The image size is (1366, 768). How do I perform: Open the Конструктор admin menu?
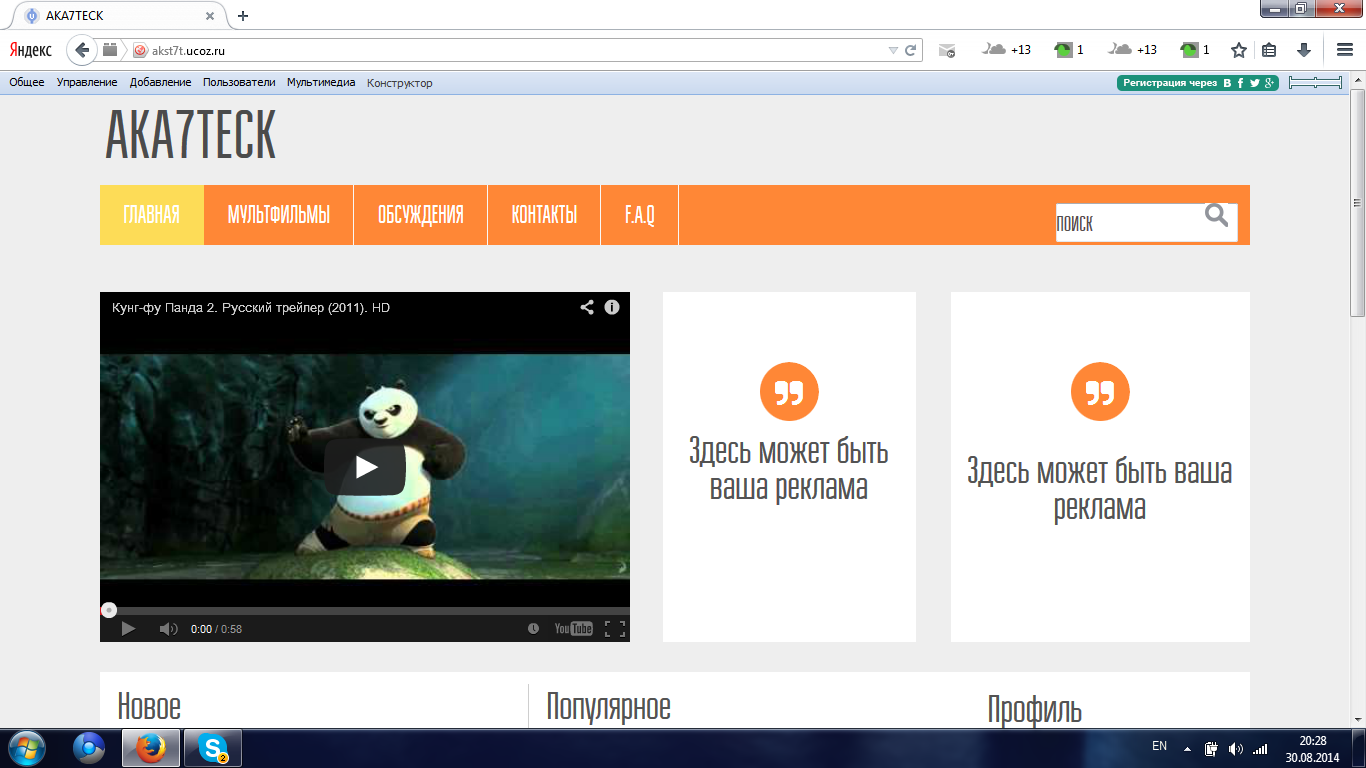(x=400, y=83)
